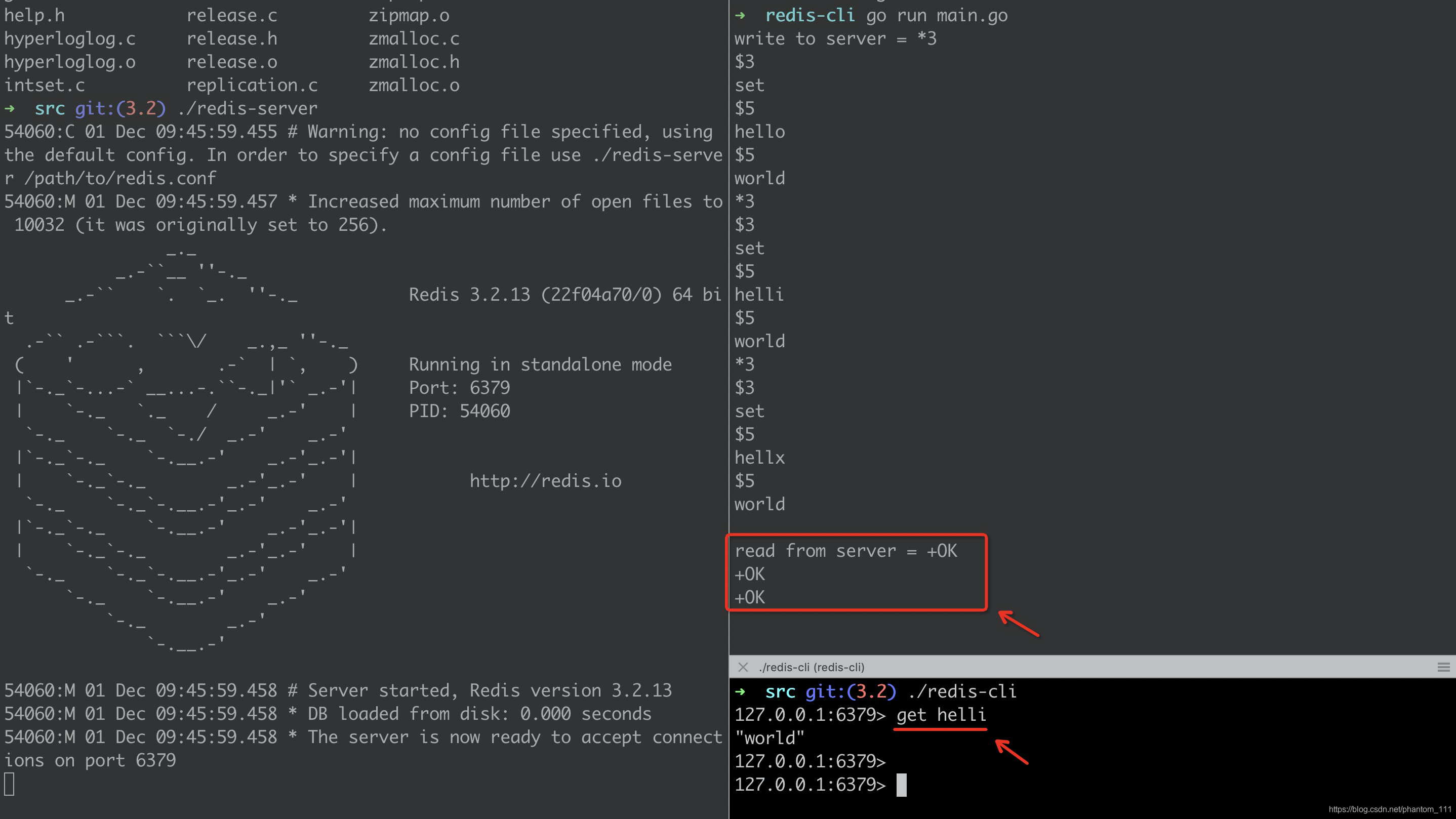
Task: Click the 'get helli' command text
Action: [941, 715]
